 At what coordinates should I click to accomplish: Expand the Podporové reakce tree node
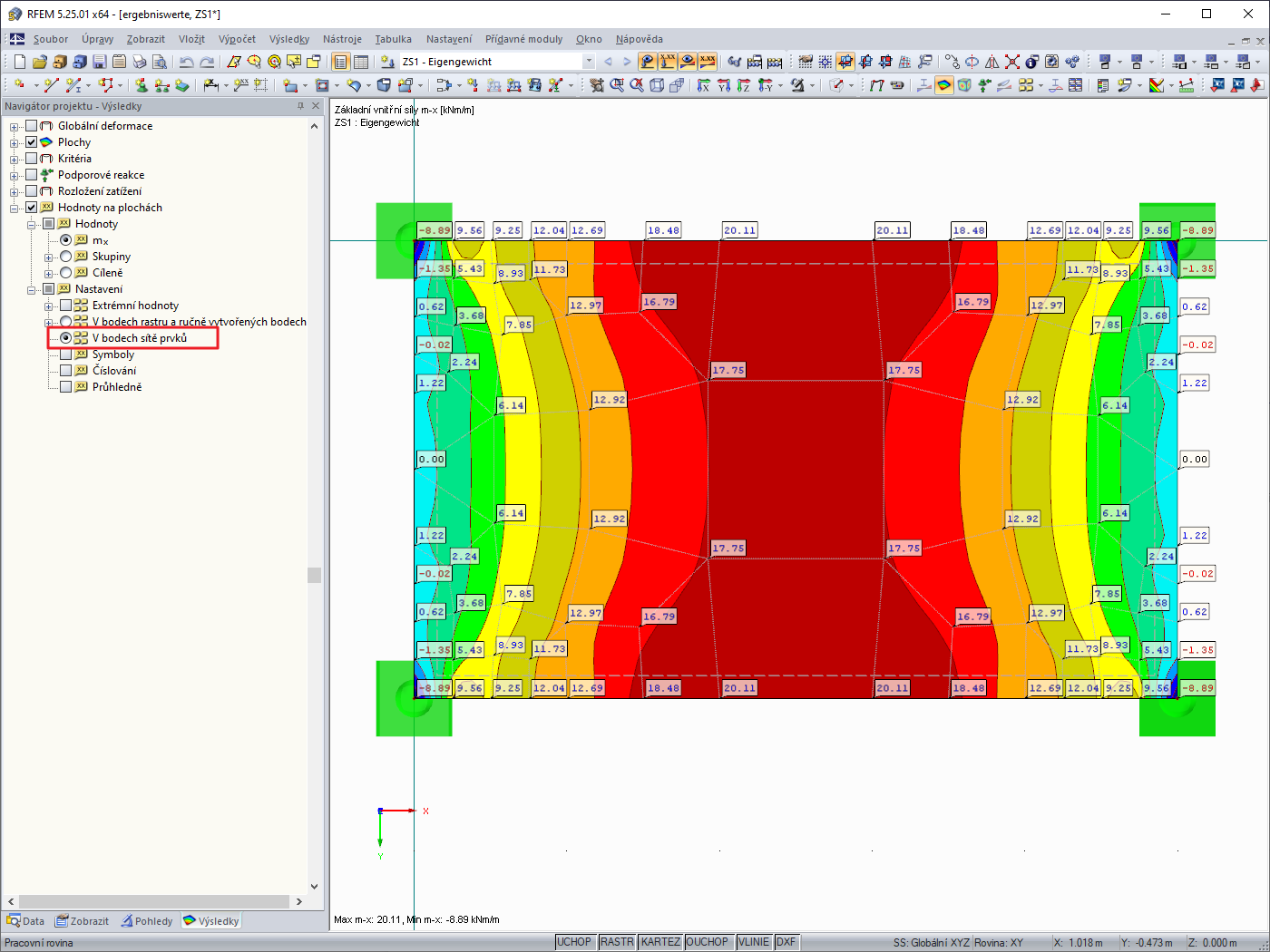click(x=15, y=176)
